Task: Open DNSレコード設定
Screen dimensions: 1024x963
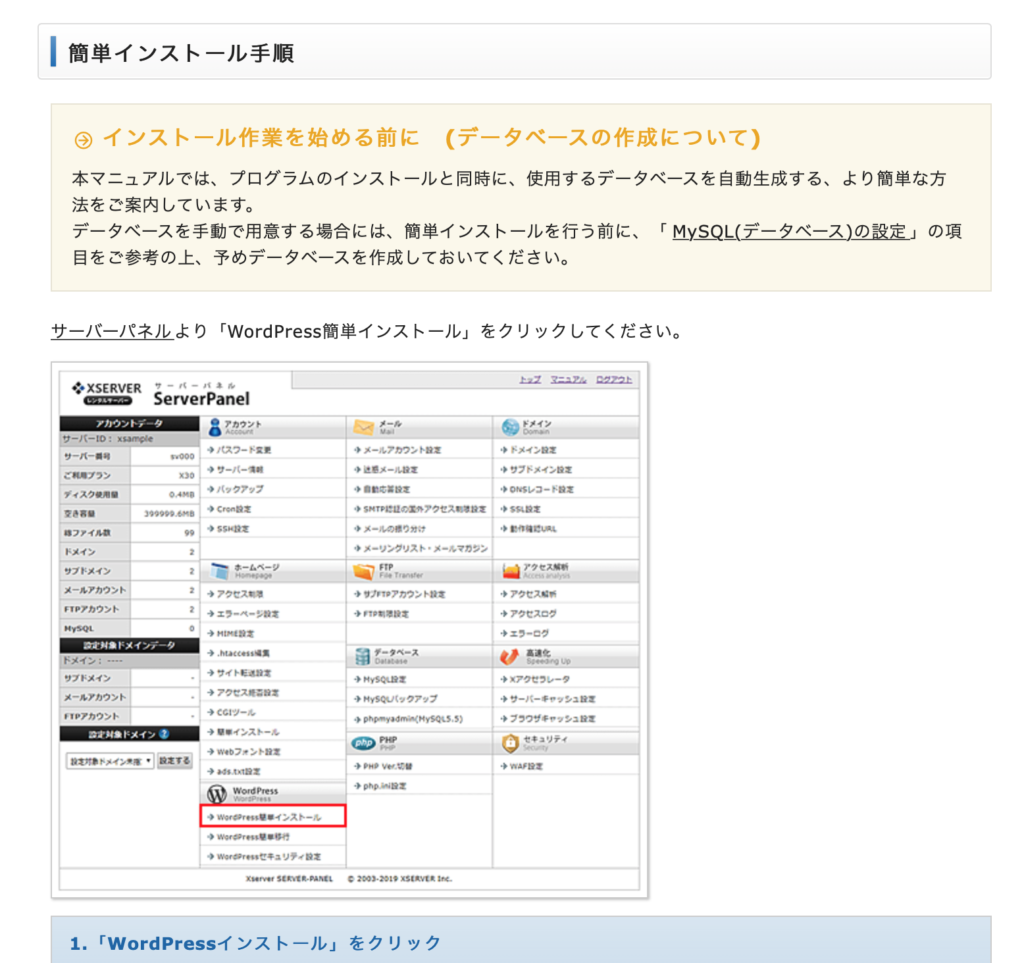Action: click(541, 489)
